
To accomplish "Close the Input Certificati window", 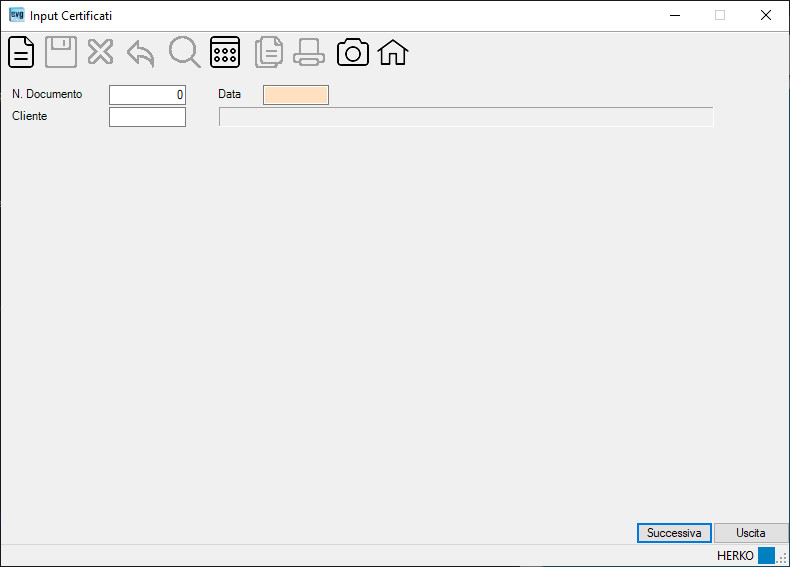I will (x=766, y=15).
